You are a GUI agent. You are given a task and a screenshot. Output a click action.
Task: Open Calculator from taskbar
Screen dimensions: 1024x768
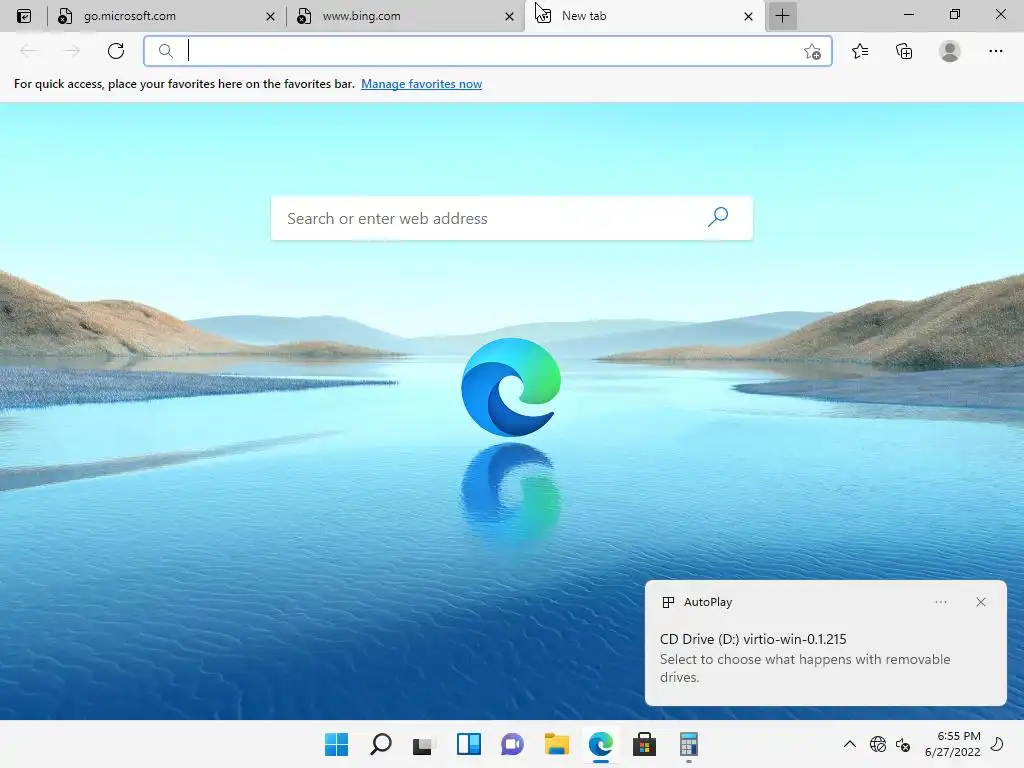688,744
